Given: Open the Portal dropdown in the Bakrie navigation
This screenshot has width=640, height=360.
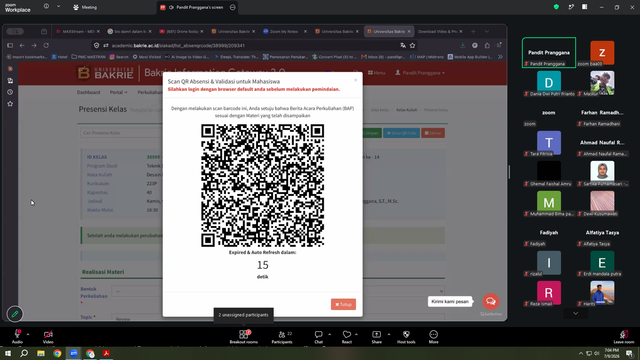Looking at the screenshot, I should [x=118, y=92].
